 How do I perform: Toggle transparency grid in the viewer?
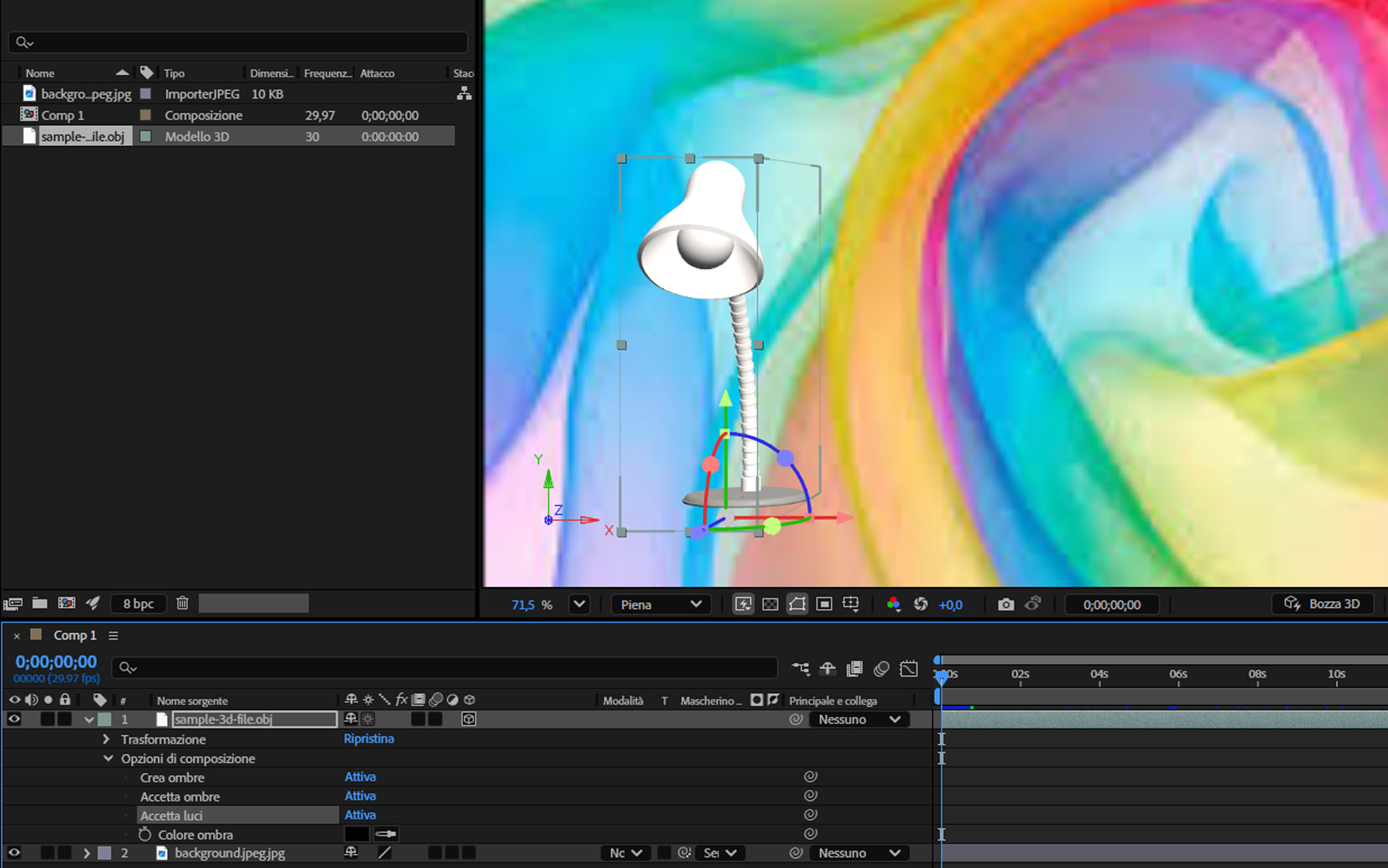coord(770,604)
